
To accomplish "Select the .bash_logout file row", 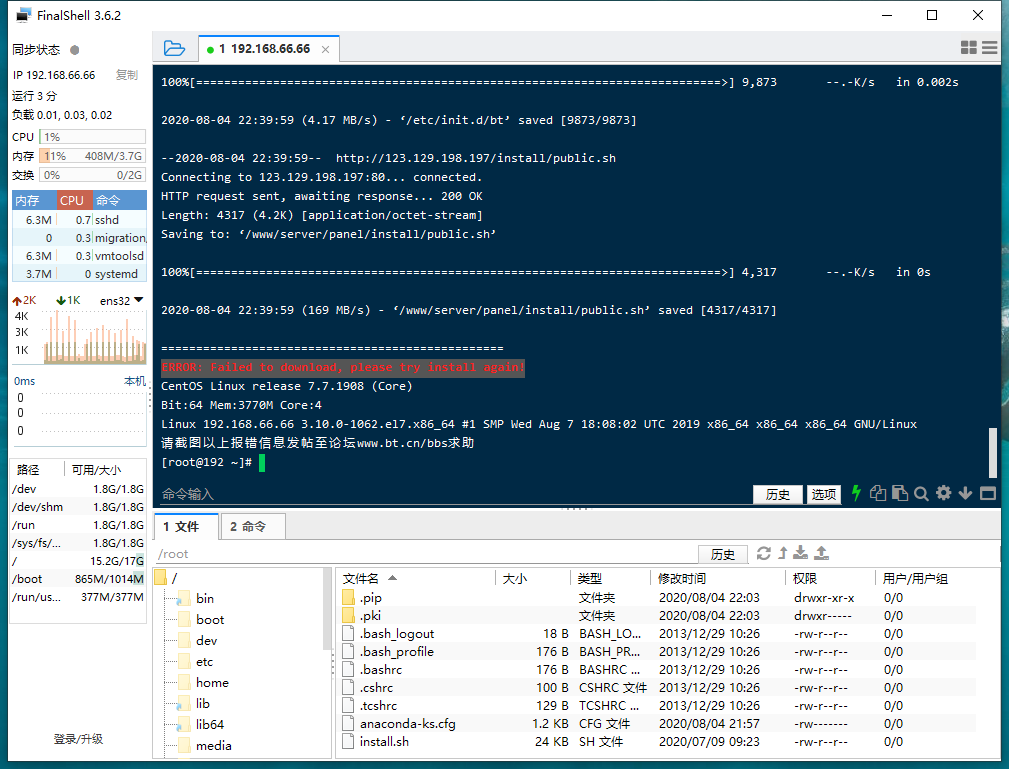I will pyautogui.click(x=658, y=634).
